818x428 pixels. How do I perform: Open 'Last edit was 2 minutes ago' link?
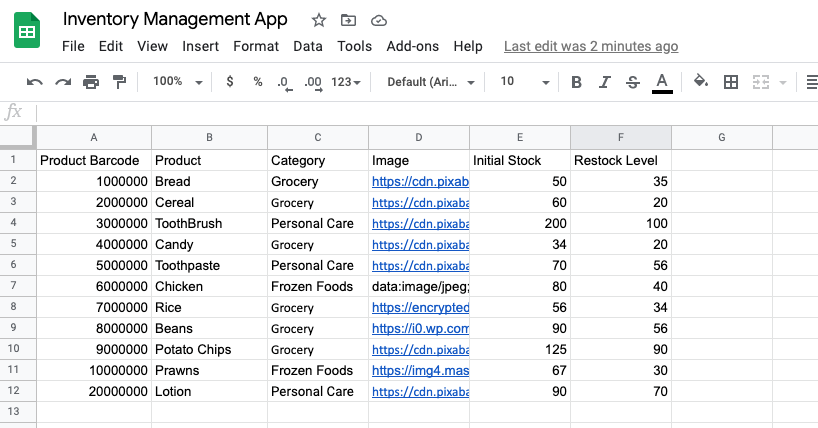pyautogui.click(x=591, y=46)
